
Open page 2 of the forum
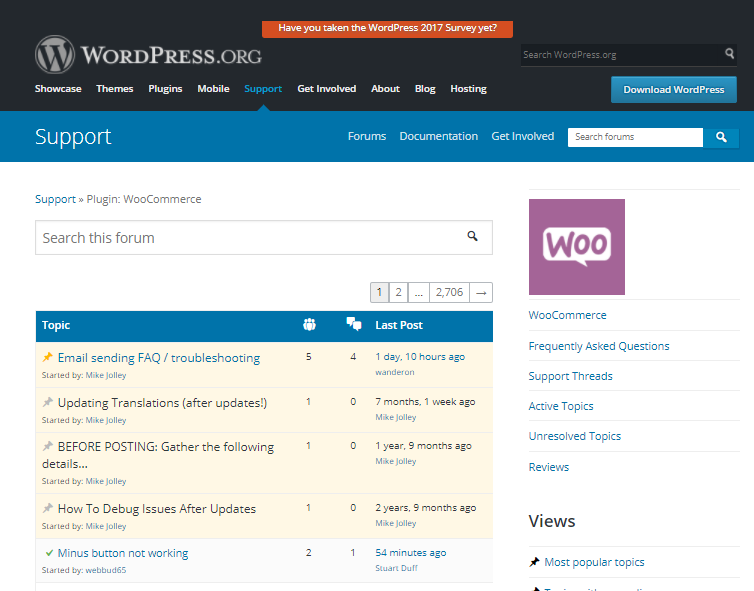click(x=398, y=292)
